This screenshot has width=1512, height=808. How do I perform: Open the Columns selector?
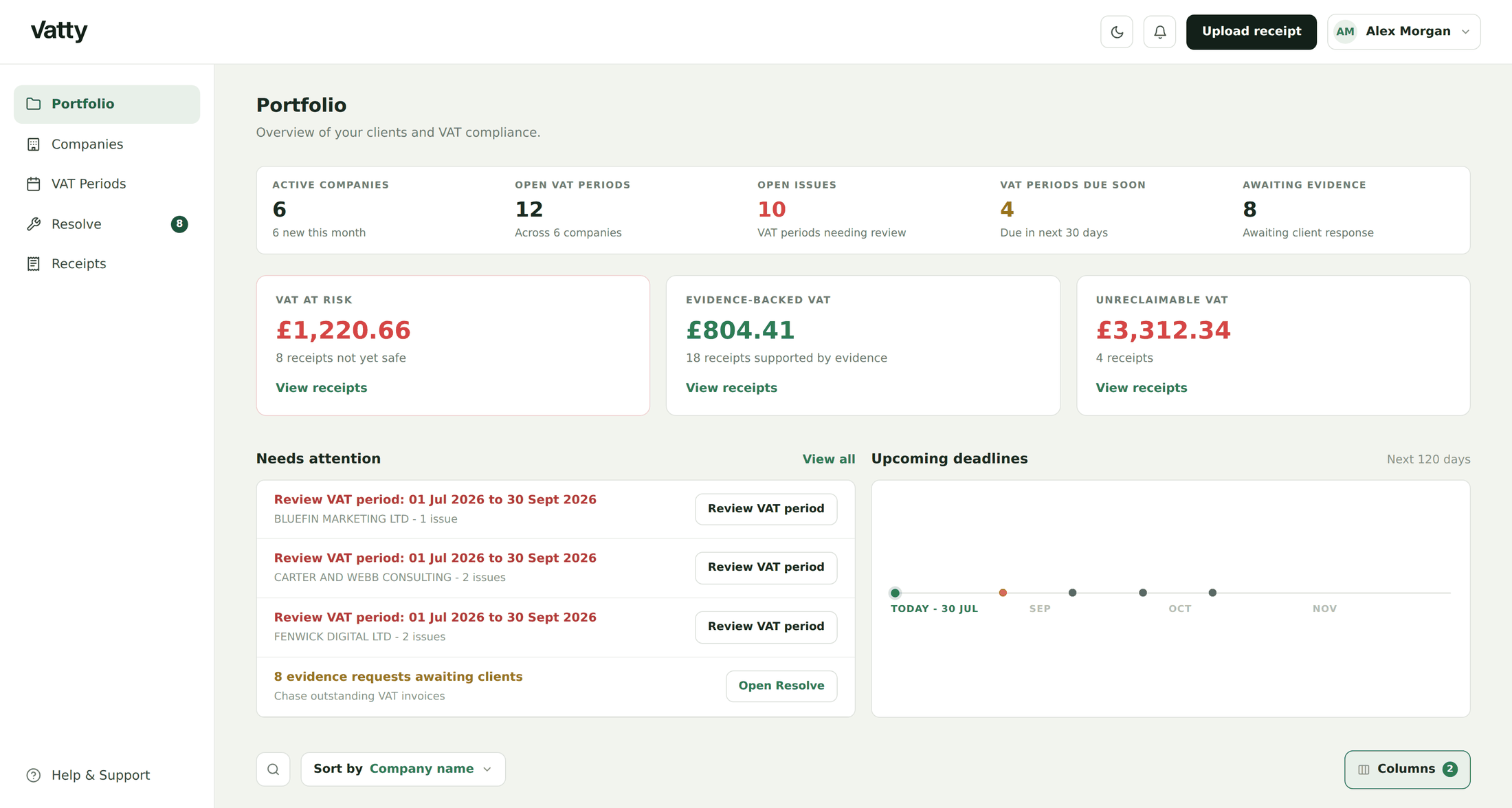1407,769
